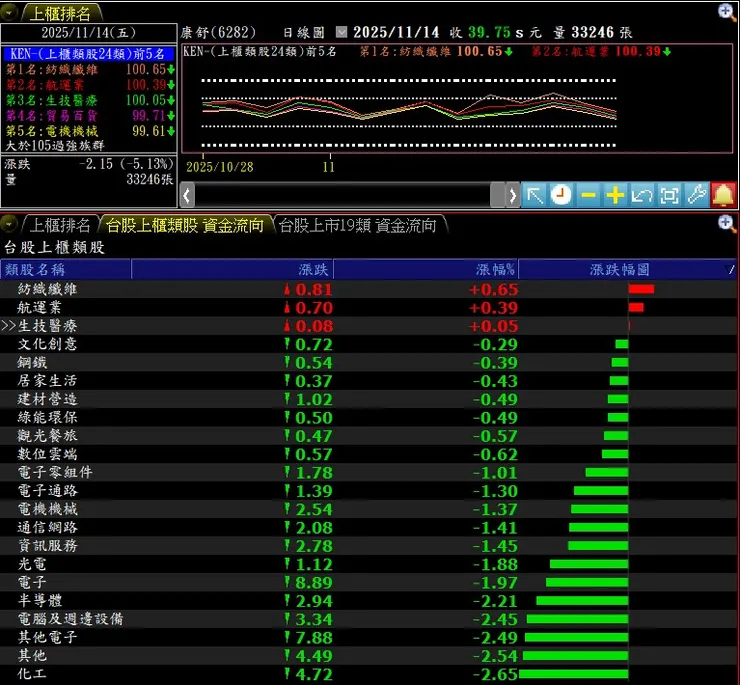
Task: Toggle the checkbox beside 日線圖 date
Action: (341, 32)
